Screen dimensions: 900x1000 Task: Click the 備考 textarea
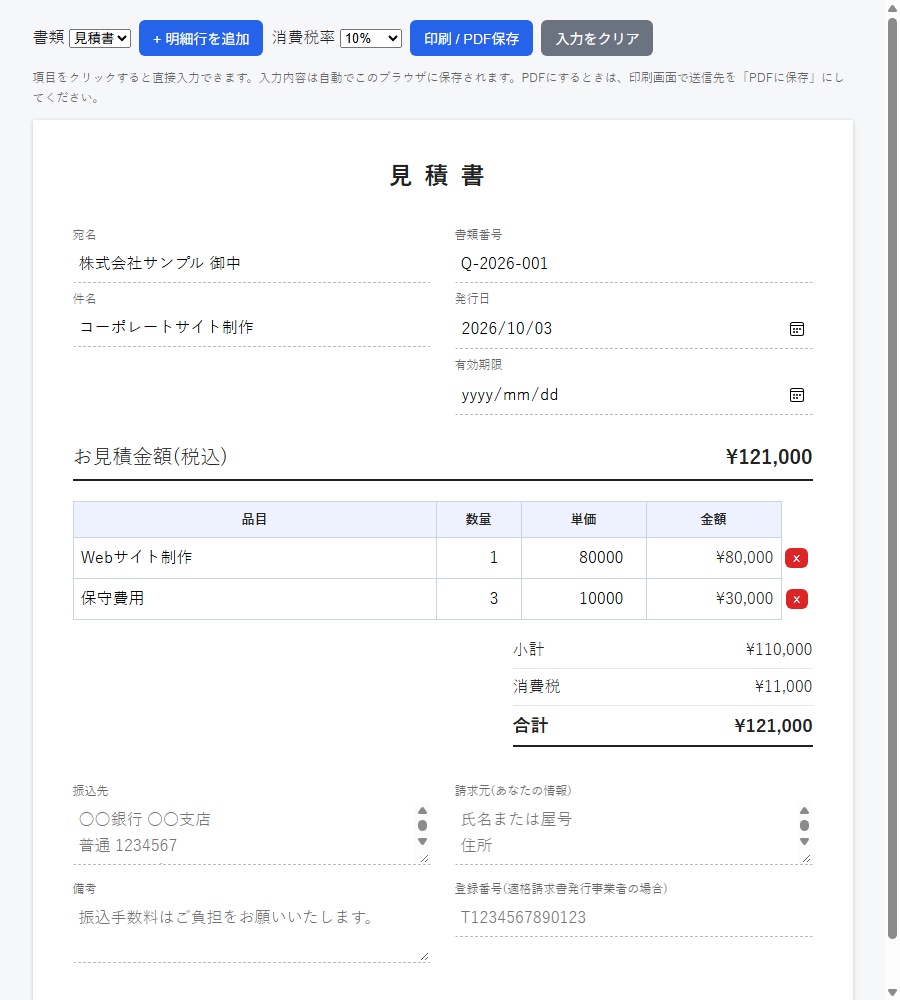(252, 931)
